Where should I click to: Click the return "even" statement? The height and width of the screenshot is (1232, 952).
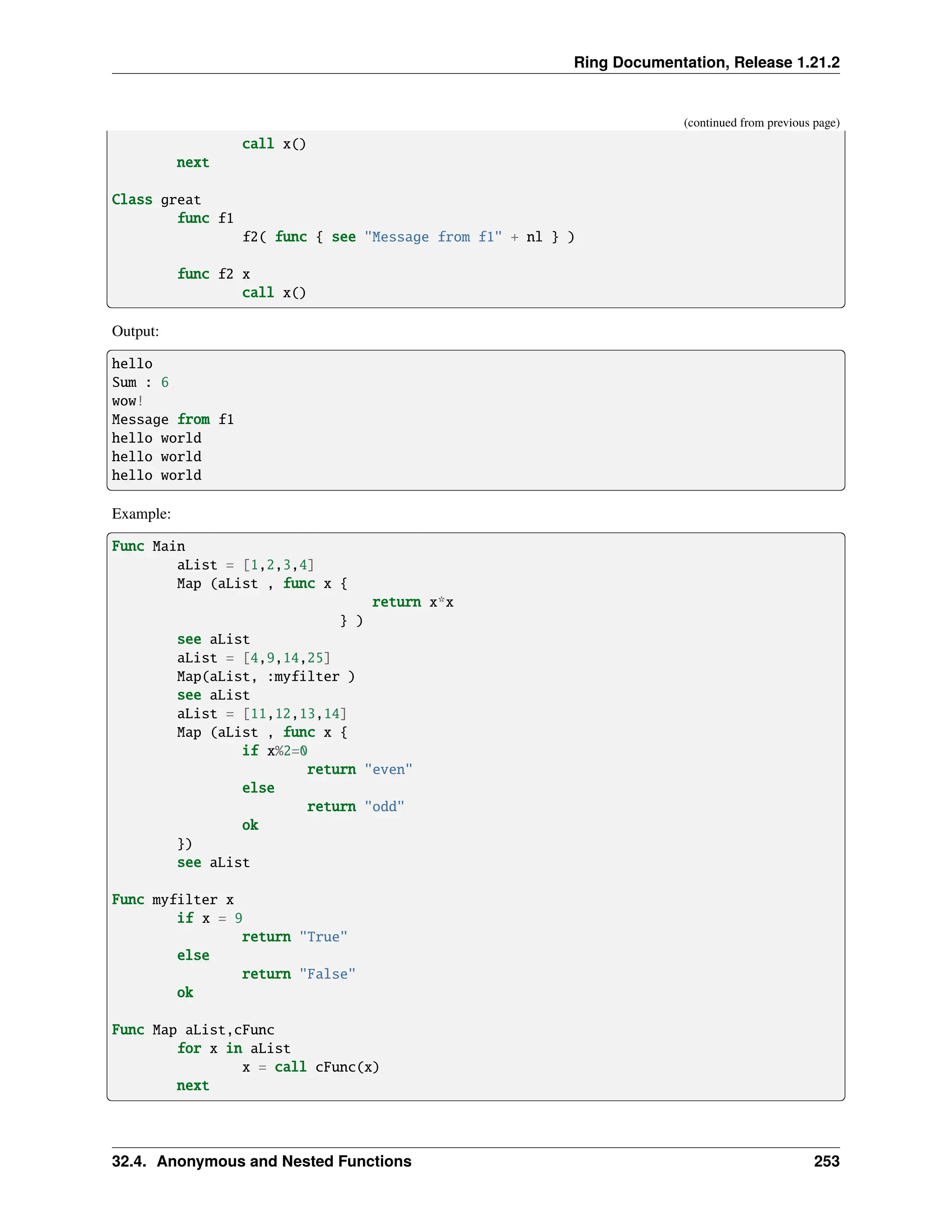pyautogui.click(x=359, y=769)
